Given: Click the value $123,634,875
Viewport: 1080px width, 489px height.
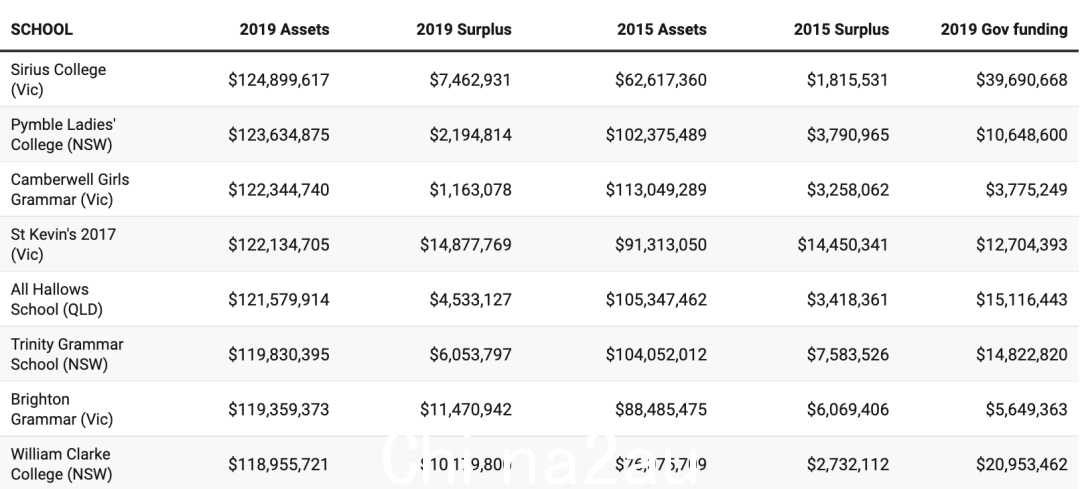Looking at the screenshot, I should 279,135.
